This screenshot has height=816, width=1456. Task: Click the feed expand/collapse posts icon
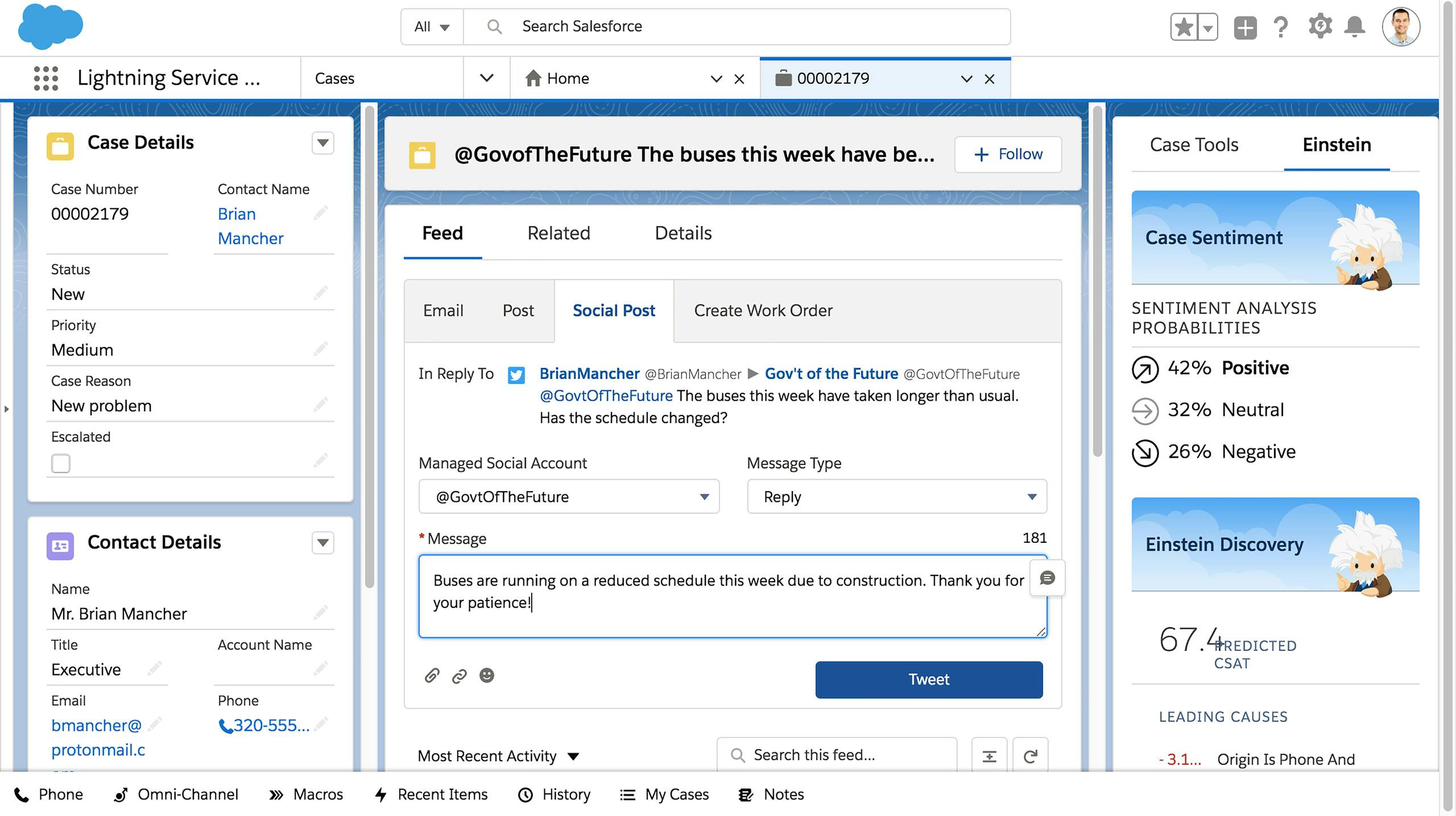click(x=990, y=756)
